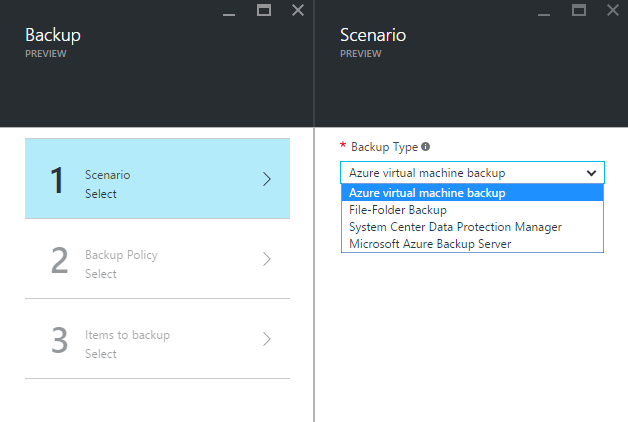Click the Scenario blade title
This screenshot has width=628, height=422.
click(x=373, y=35)
